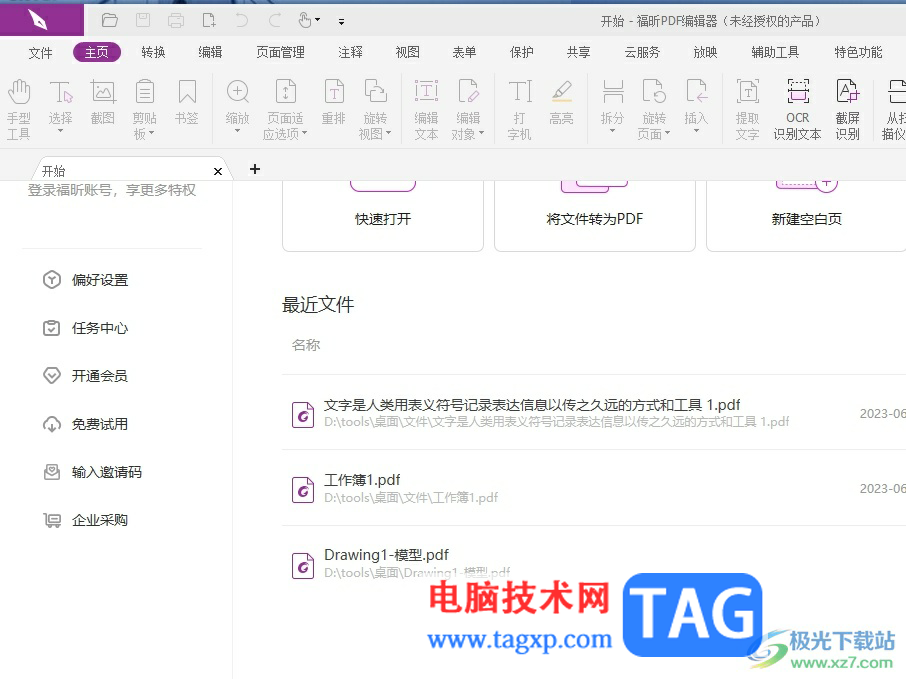Open the Protect (保护) tab

pos(522,53)
